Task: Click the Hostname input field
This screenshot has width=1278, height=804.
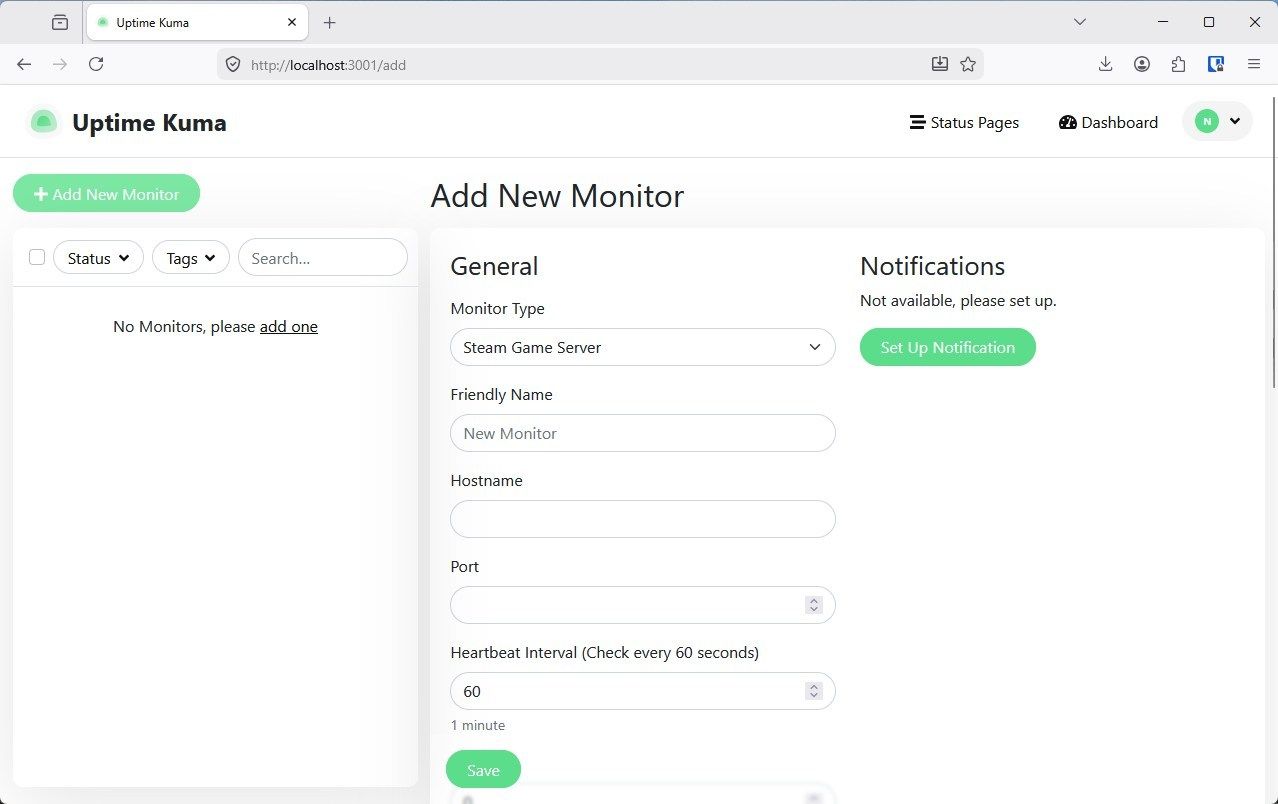Action: tap(643, 519)
